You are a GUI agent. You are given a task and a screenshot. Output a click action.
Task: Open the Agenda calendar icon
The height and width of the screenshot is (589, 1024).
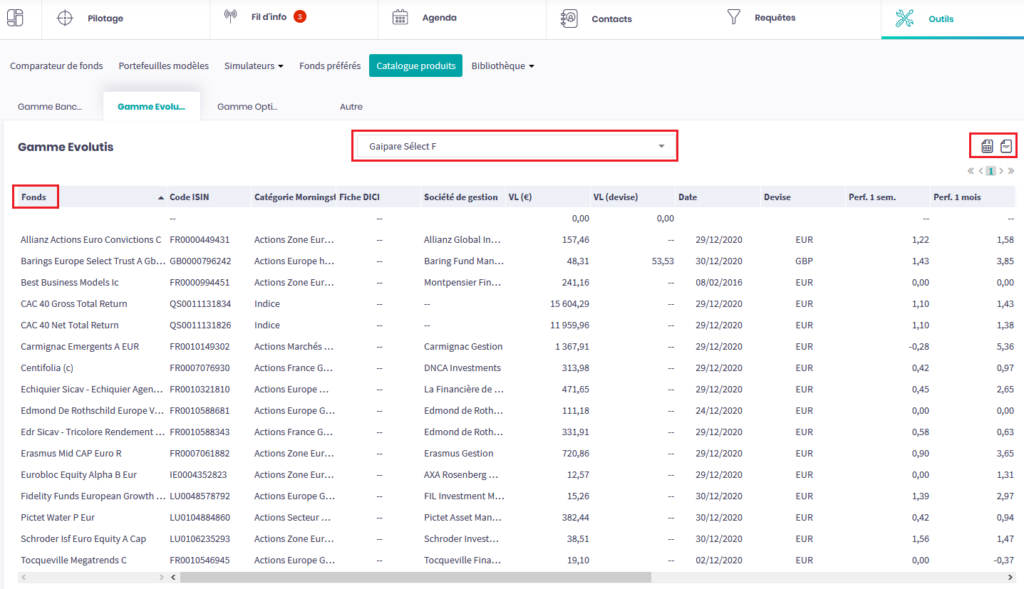click(400, 17)
